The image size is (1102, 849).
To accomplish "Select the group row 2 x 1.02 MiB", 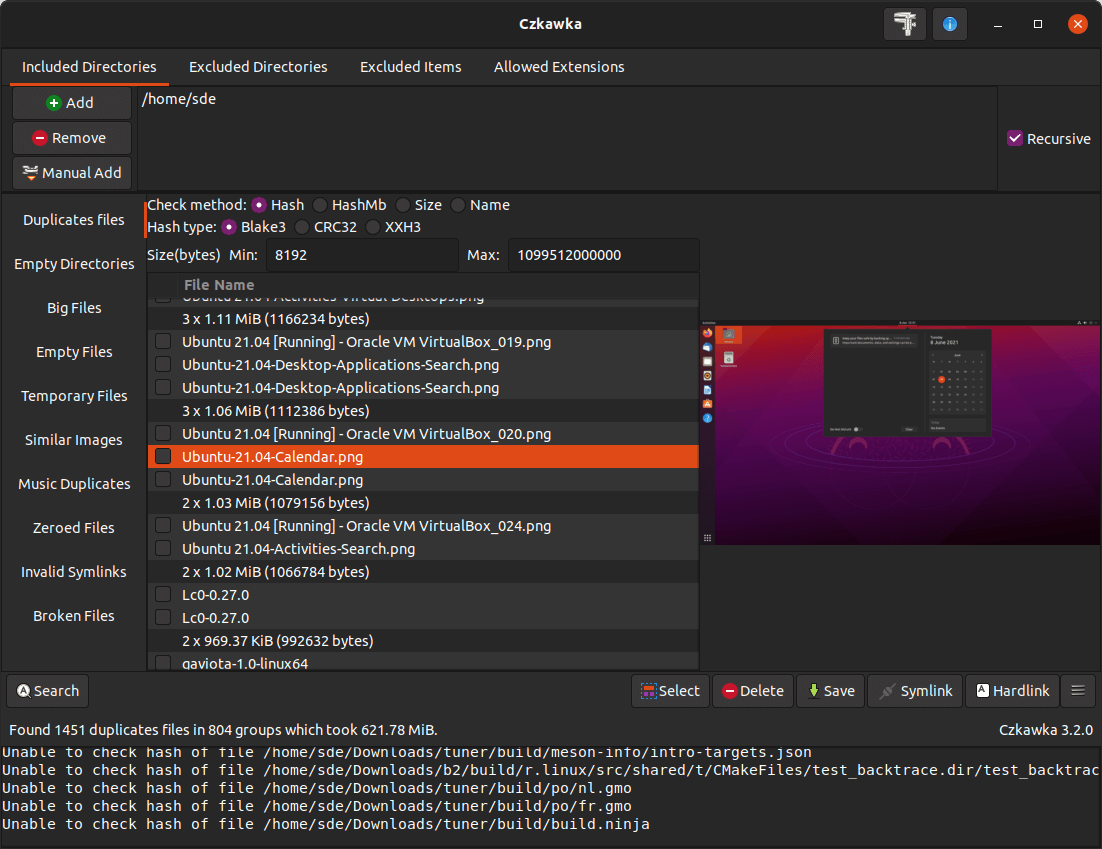I will [x=423, y=572].
